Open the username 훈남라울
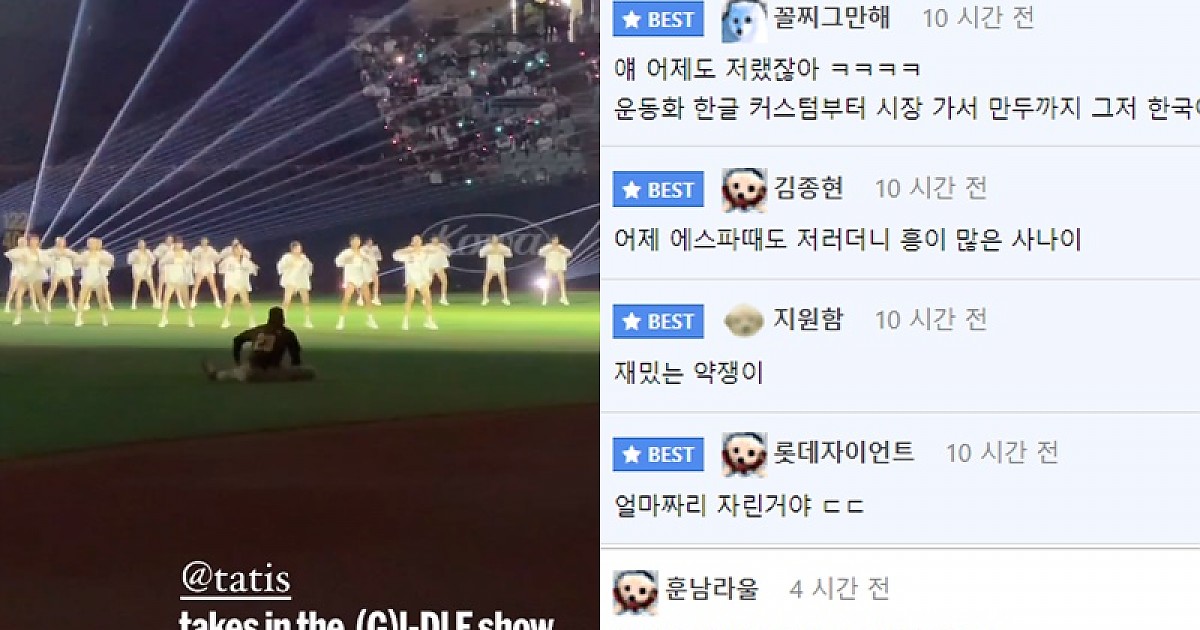Image resolution: width=1200 pixels, height=630 pixels. [x=712, y=588]
